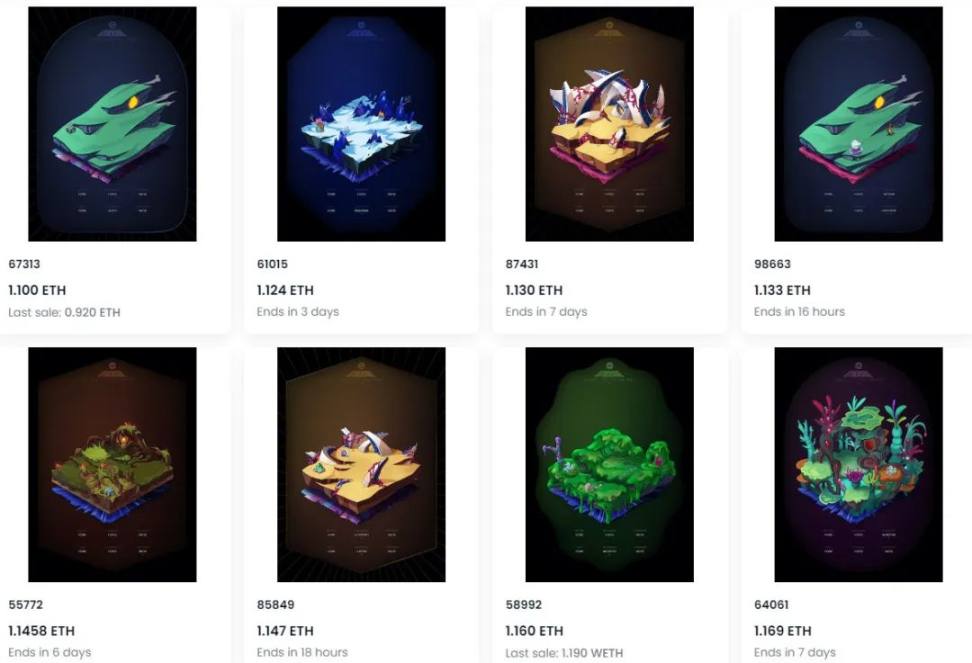
Task: Click the item title 61015
Action: [272, 264]
